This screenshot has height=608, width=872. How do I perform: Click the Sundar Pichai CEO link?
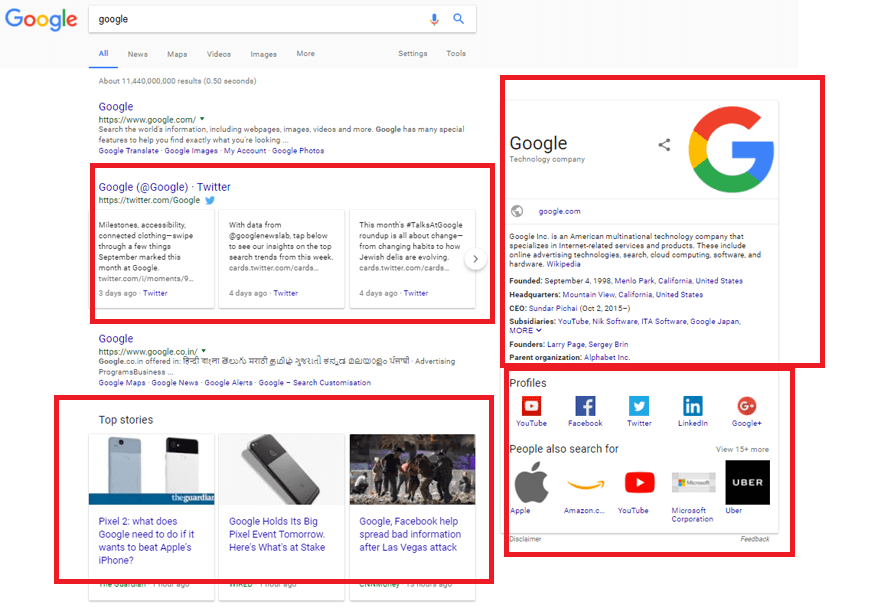(553, 308)
